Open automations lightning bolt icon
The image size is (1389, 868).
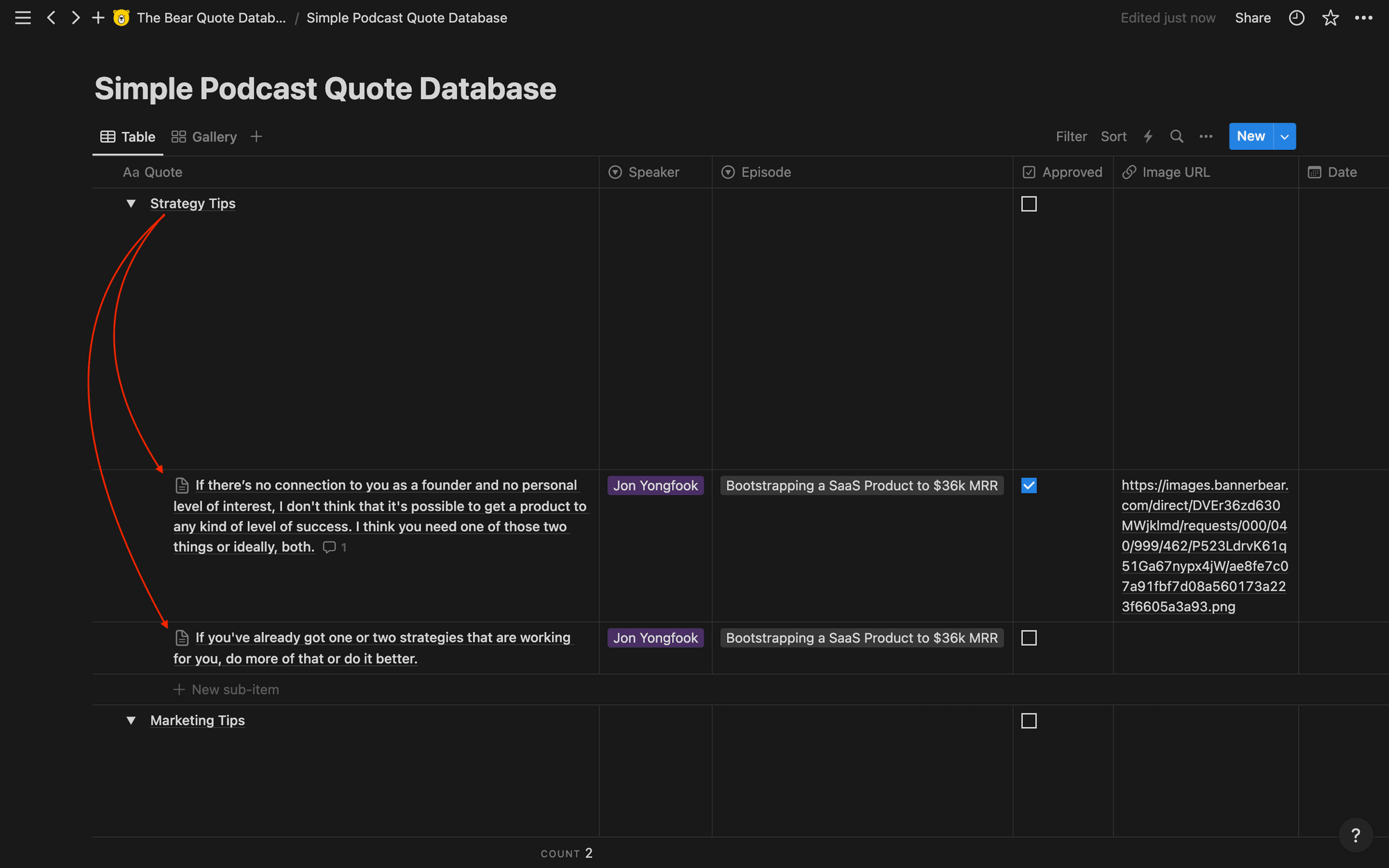pyautogui.click(x=1148, y=137)
